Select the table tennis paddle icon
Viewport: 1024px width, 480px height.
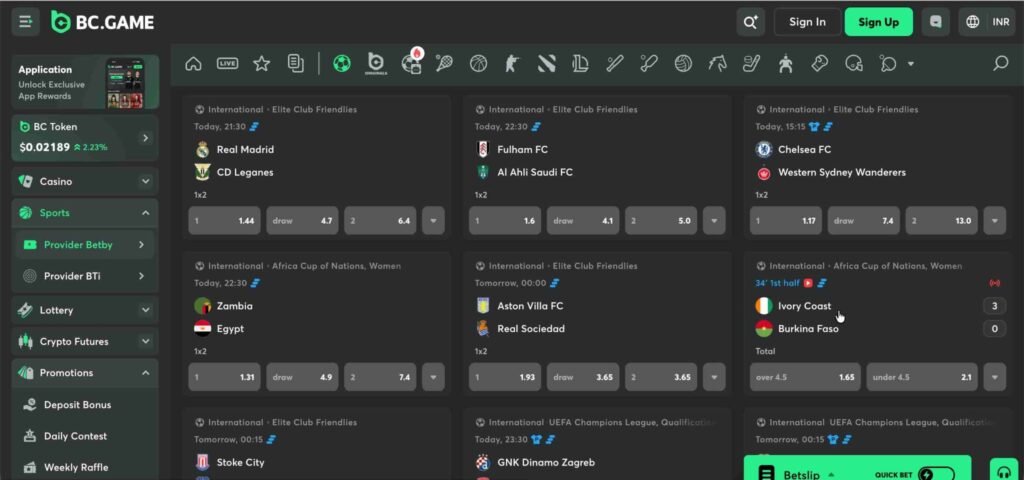pos(888,63)
